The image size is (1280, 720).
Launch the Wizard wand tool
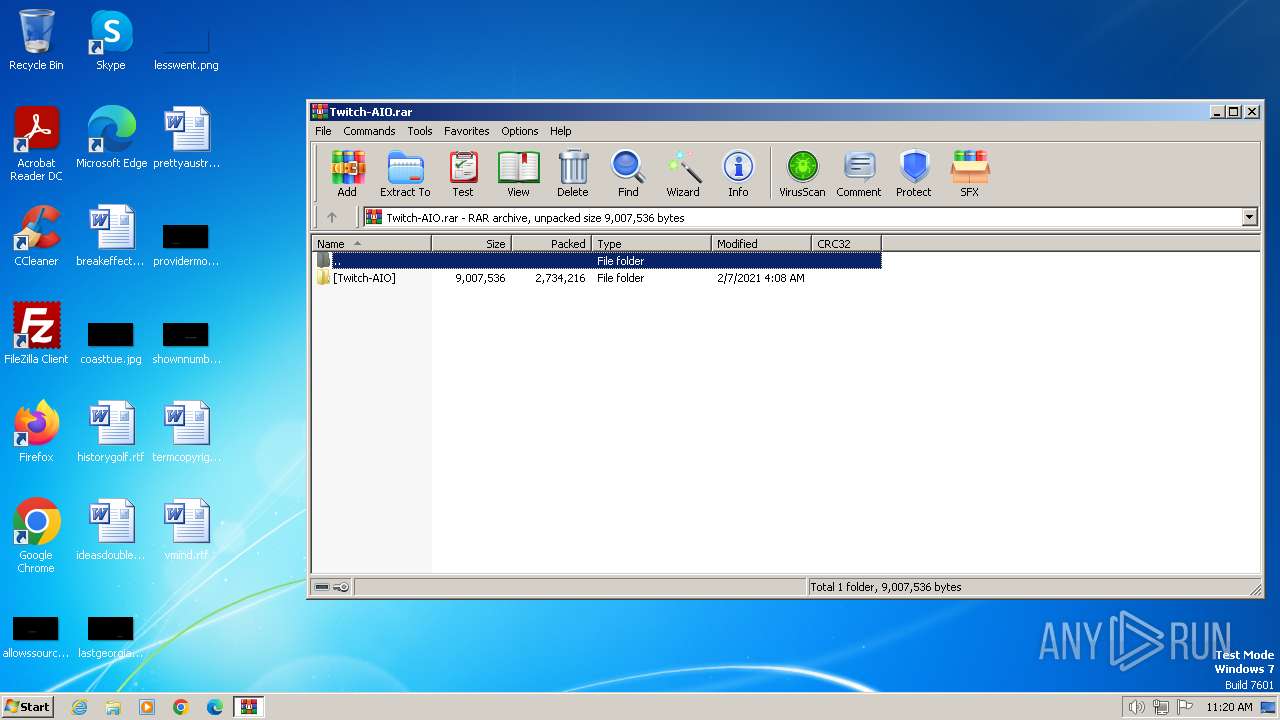683,174
